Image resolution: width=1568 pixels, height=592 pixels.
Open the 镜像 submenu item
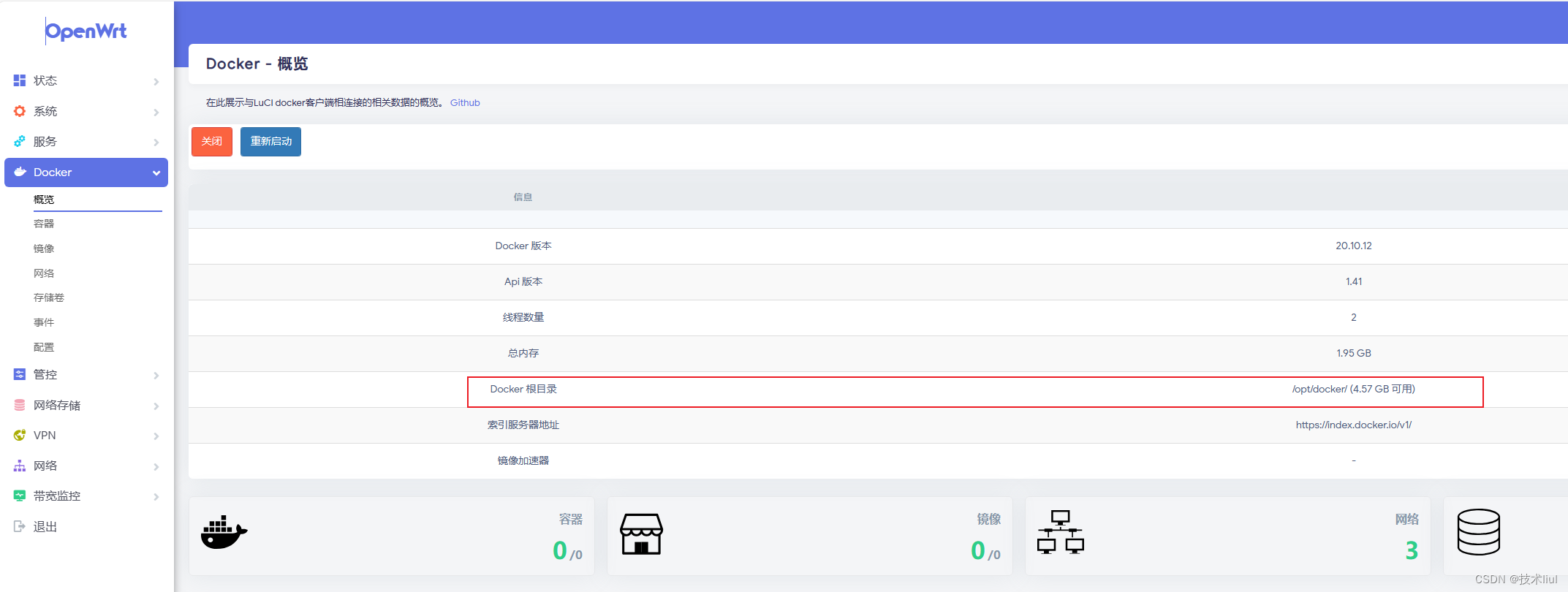coord(44,248)
